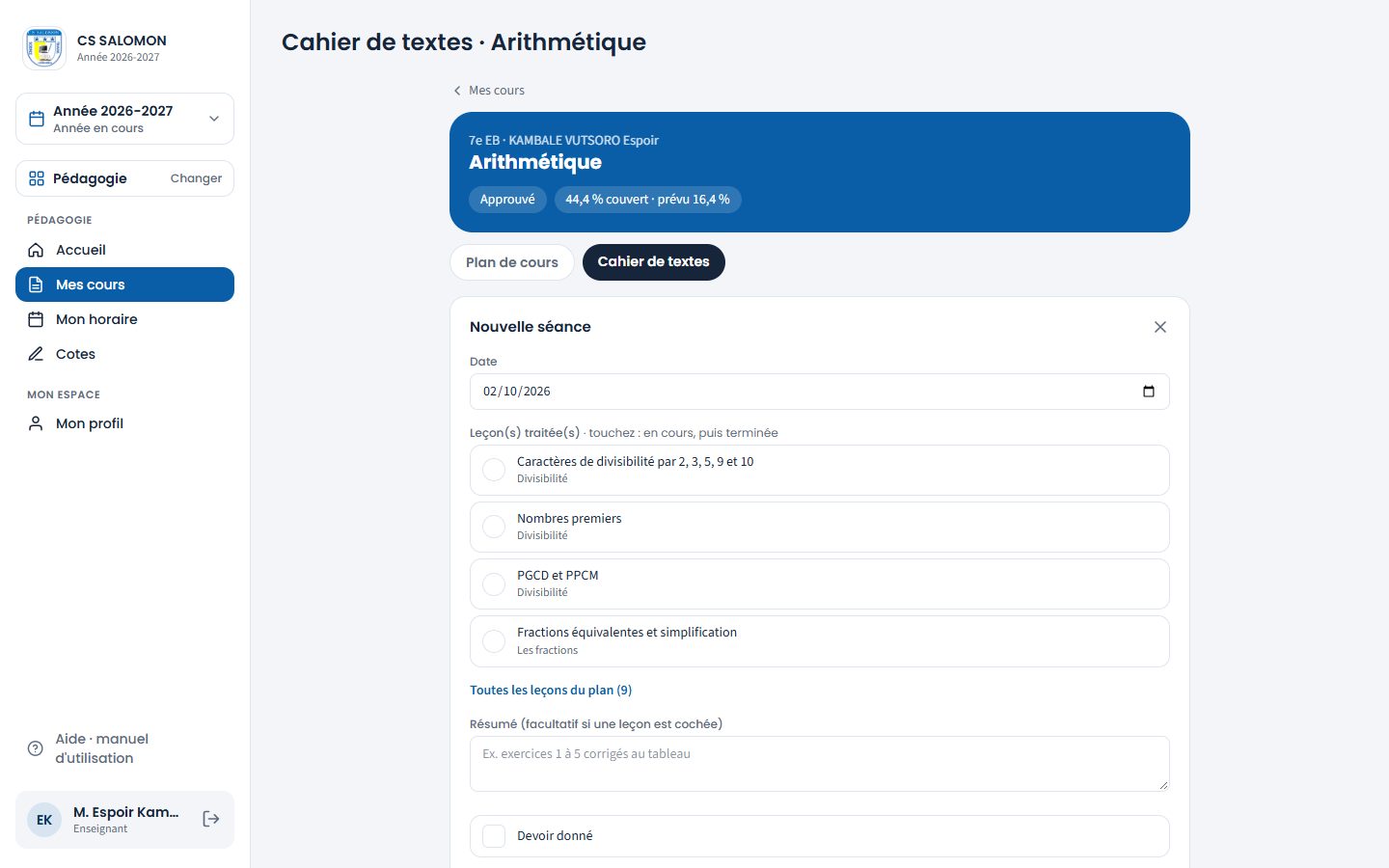Screen dimensions: 1389x868
Task: Open Mon profil in the sidebar
Action: click(x=124, y=423)
